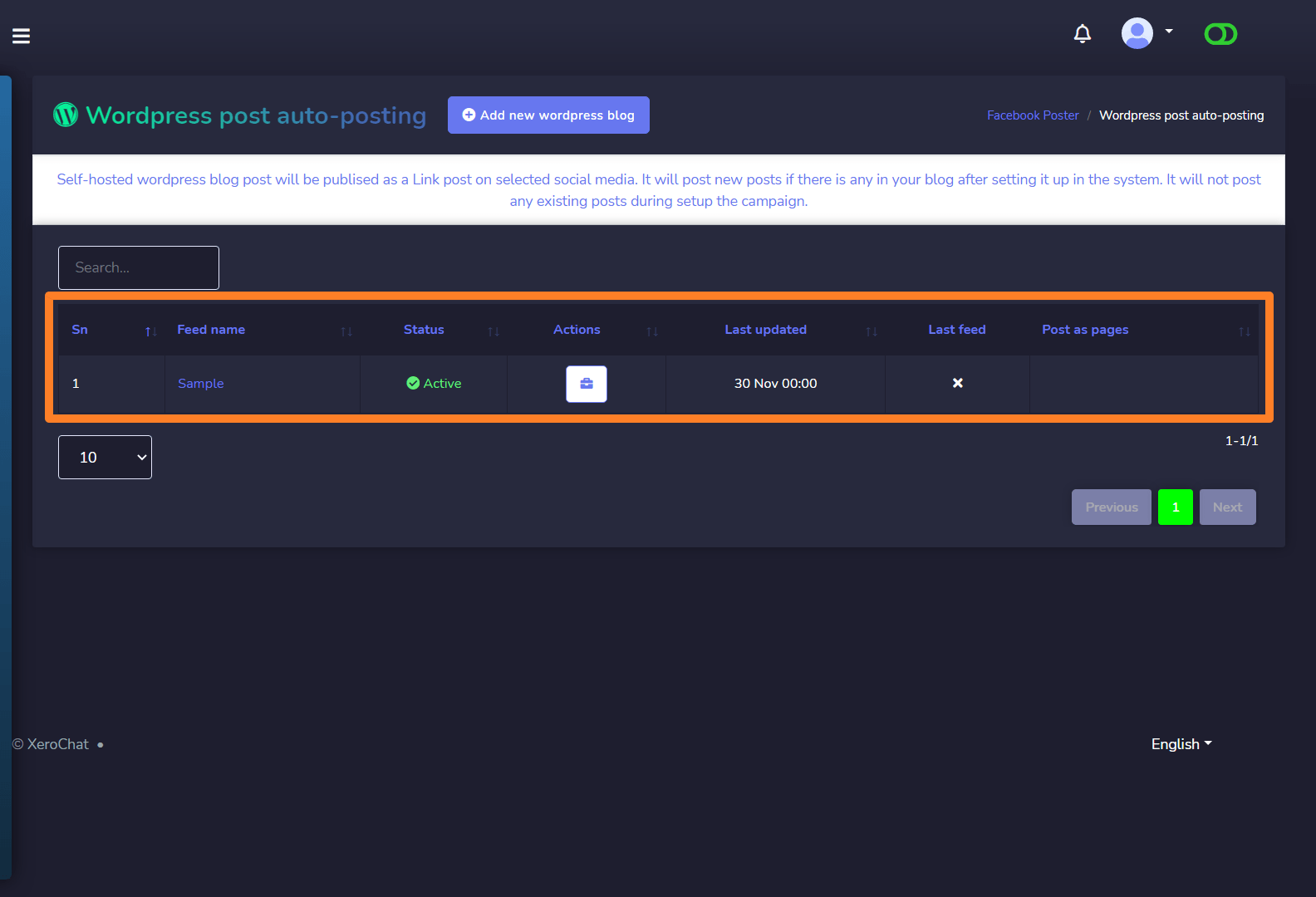
Task: Sort table by Last updated column
Action: (x=775, y=330)
